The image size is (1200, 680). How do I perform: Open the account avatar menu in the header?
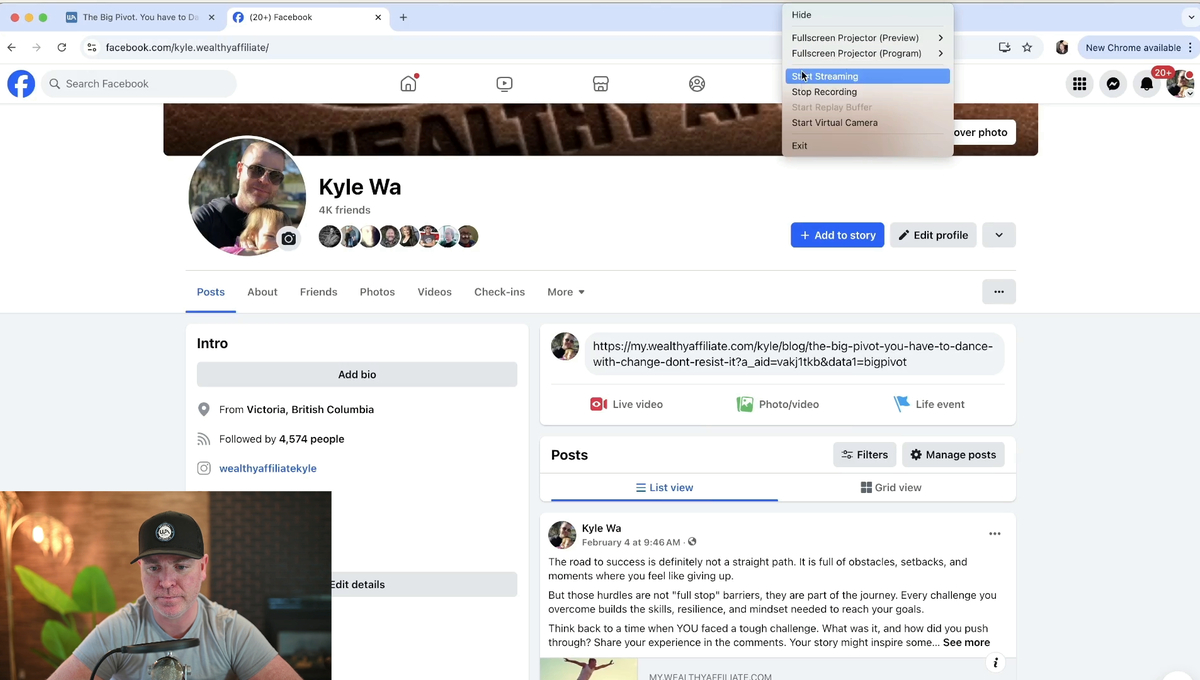point(1181,84)
